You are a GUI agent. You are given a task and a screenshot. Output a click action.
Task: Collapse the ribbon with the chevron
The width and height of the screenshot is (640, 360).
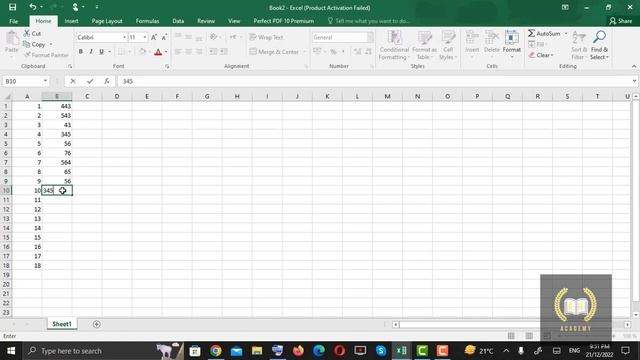634,66
